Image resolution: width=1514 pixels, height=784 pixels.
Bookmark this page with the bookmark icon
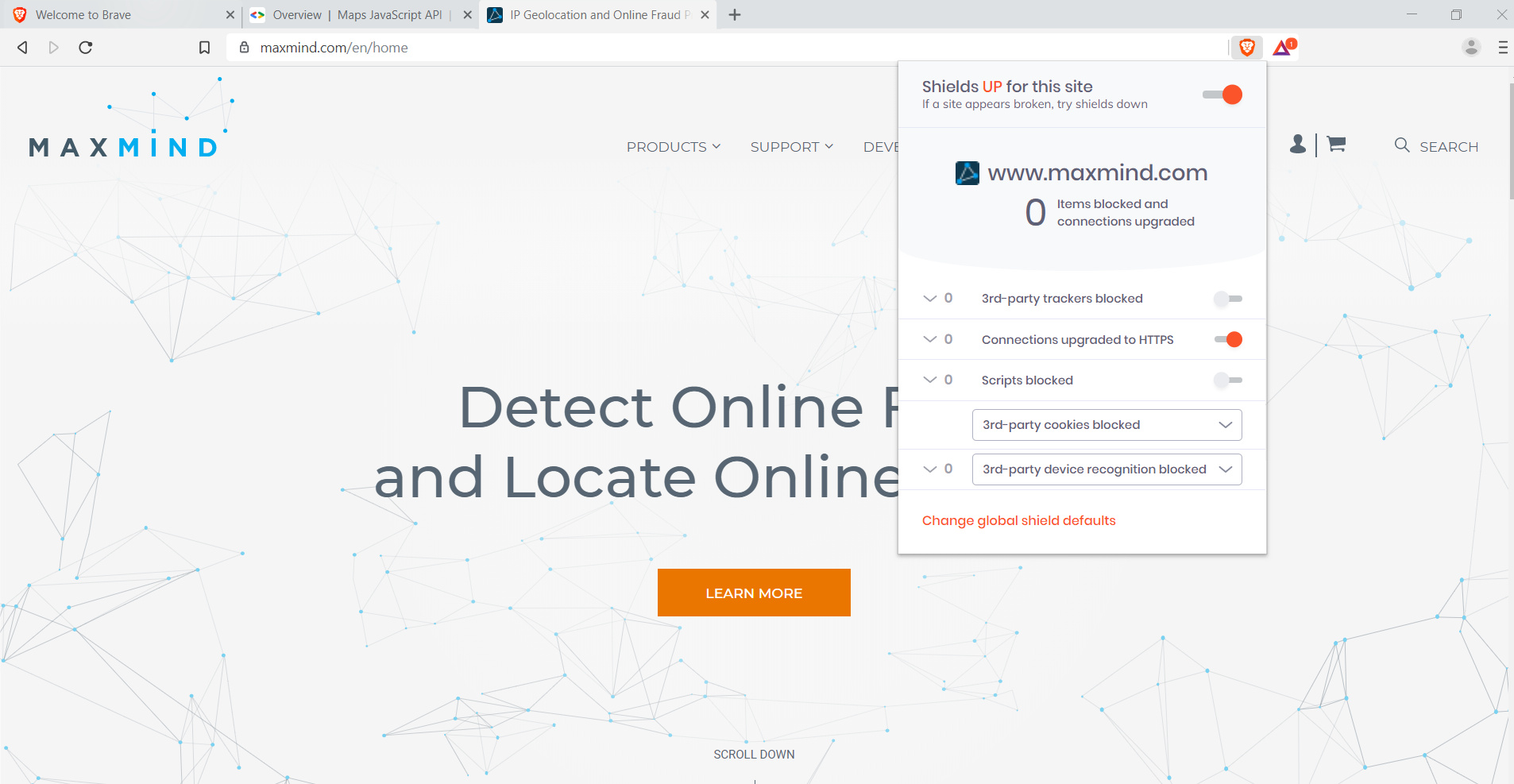coord(204,48)
